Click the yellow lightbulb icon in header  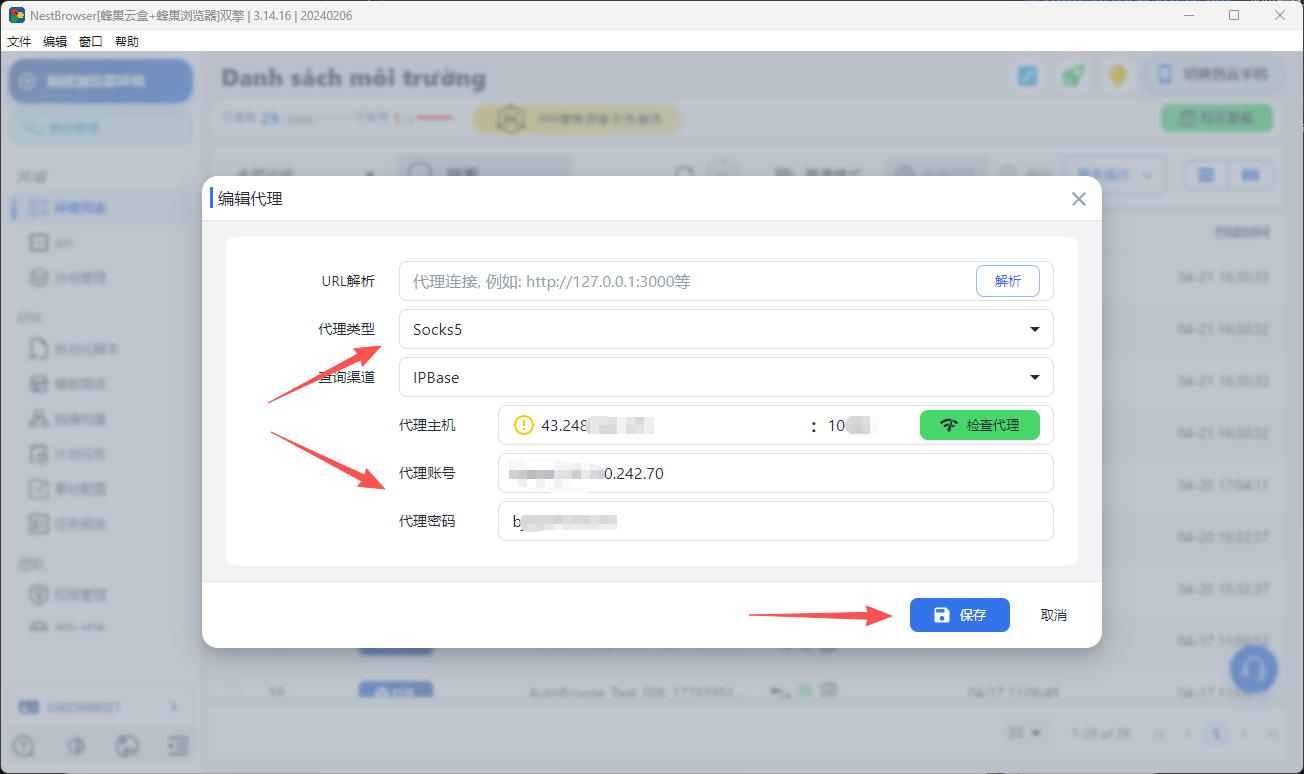point(1118,76)
